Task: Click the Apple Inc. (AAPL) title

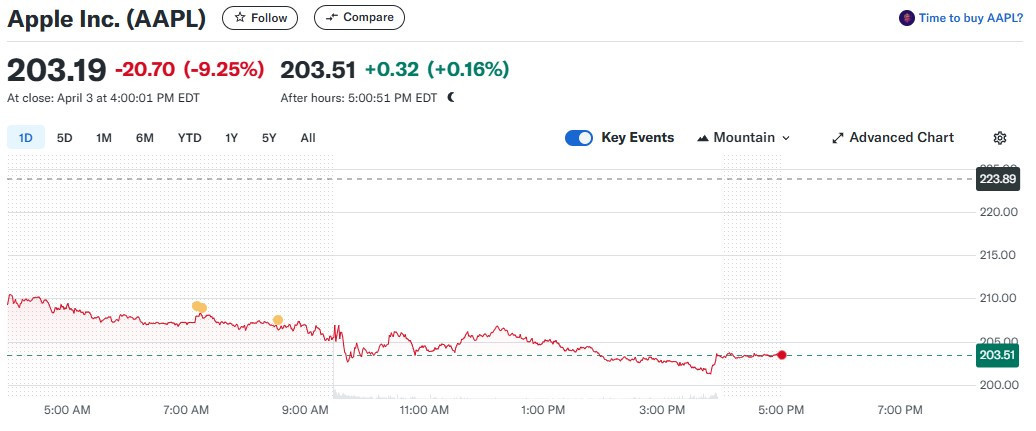Action: pos(106,19)
